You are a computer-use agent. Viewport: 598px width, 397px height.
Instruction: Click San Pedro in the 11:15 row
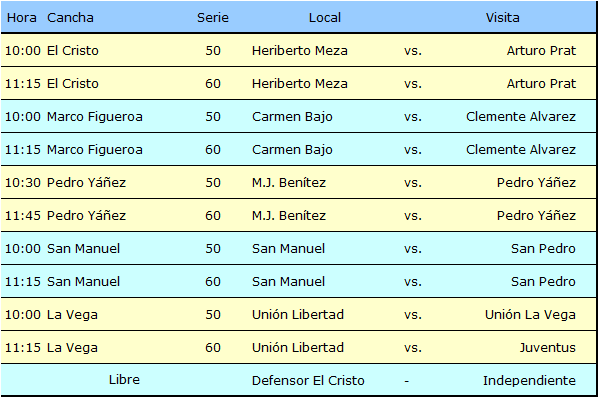click(x=543, y=281)
